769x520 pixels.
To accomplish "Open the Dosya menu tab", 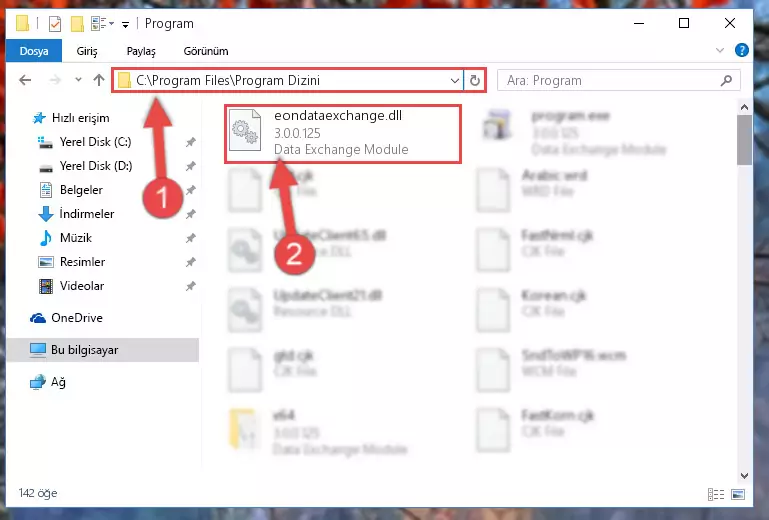I will [34, 51].
